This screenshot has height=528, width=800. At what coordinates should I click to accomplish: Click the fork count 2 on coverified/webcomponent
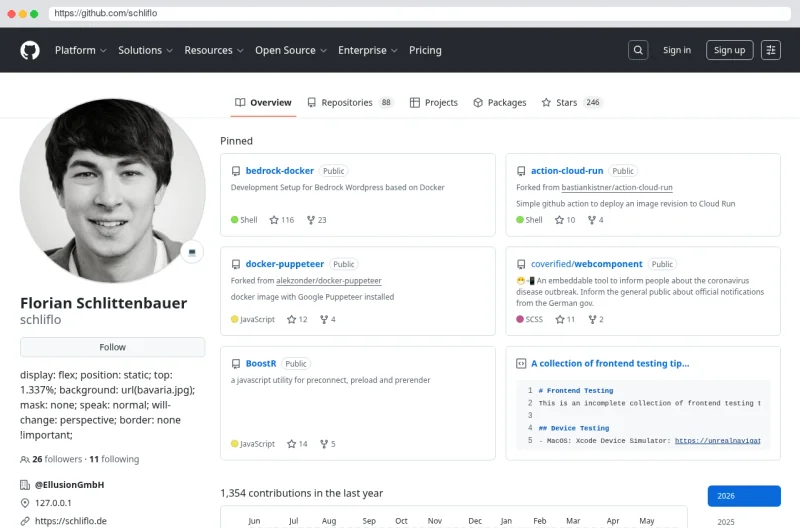point(596,319)
